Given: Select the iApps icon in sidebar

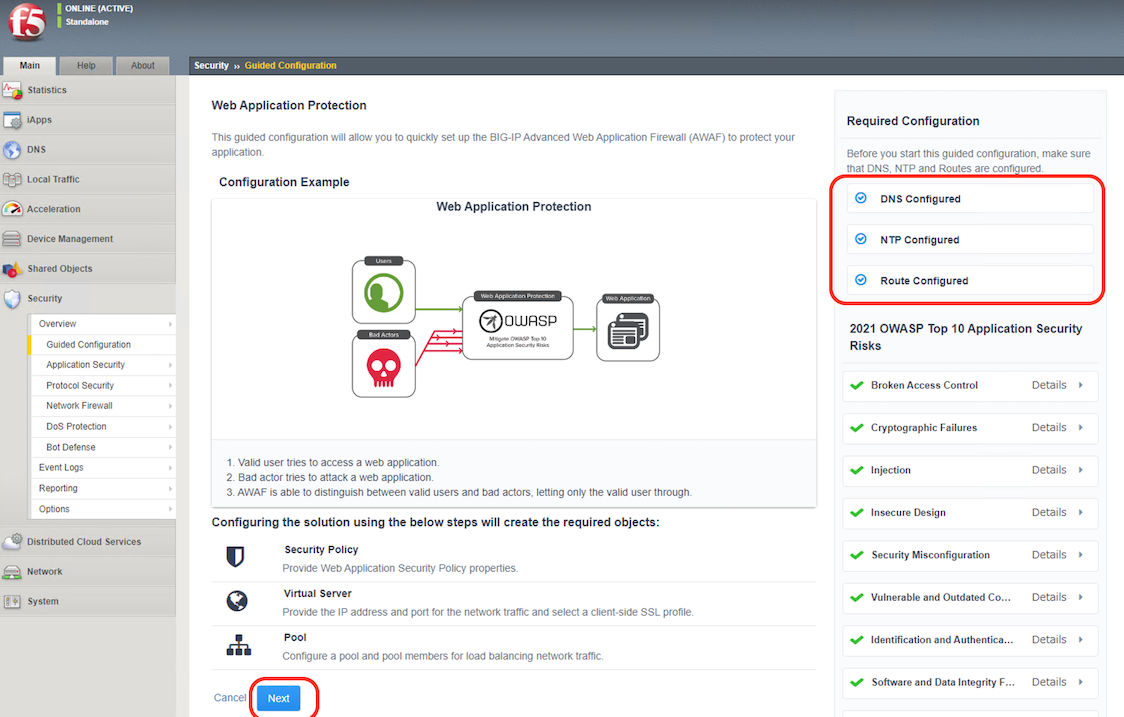Looking at the screenshot, I should click(x=12, y=120).
